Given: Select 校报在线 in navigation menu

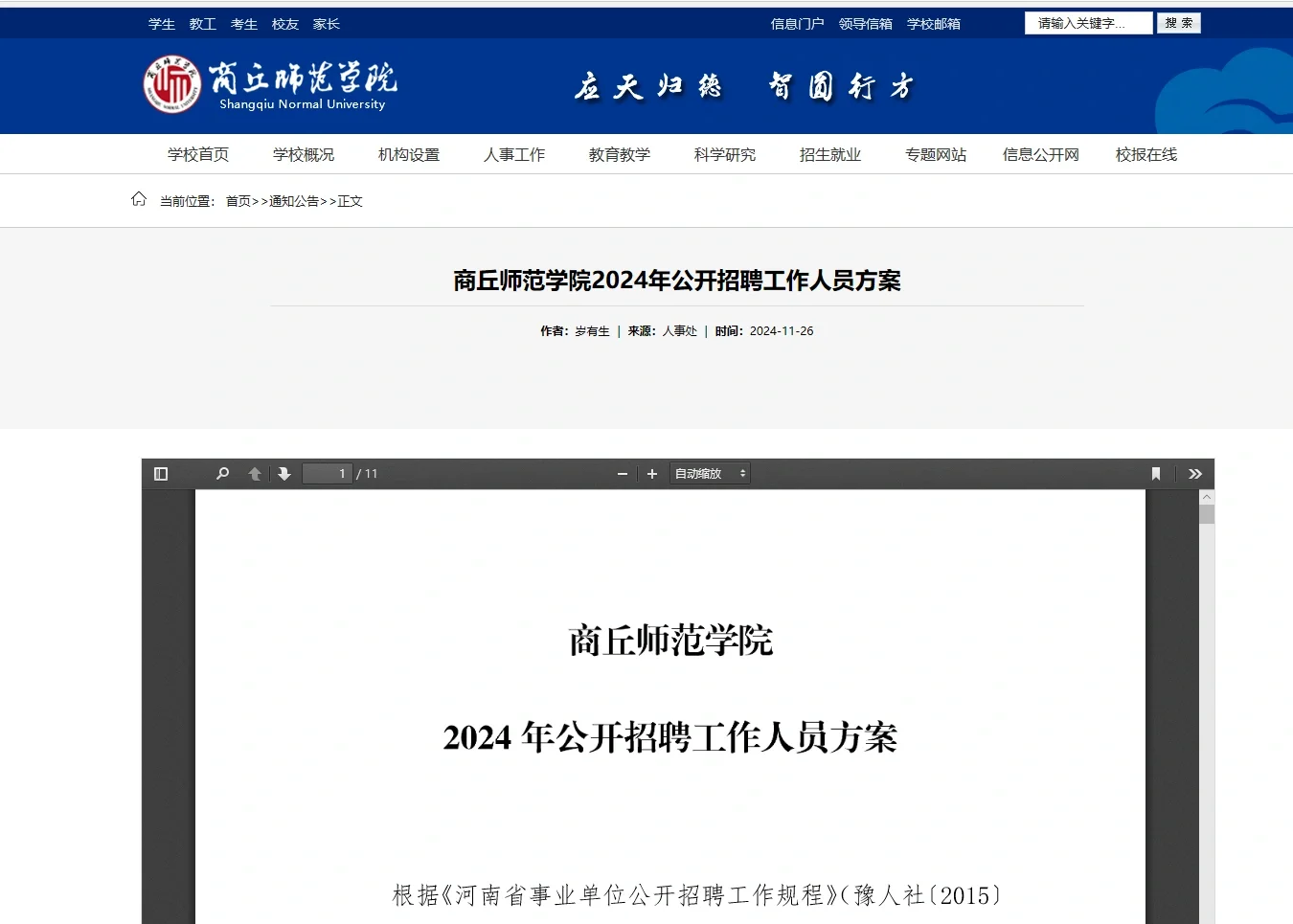Looking at the screenshot, I should (x=1146, y=154).
